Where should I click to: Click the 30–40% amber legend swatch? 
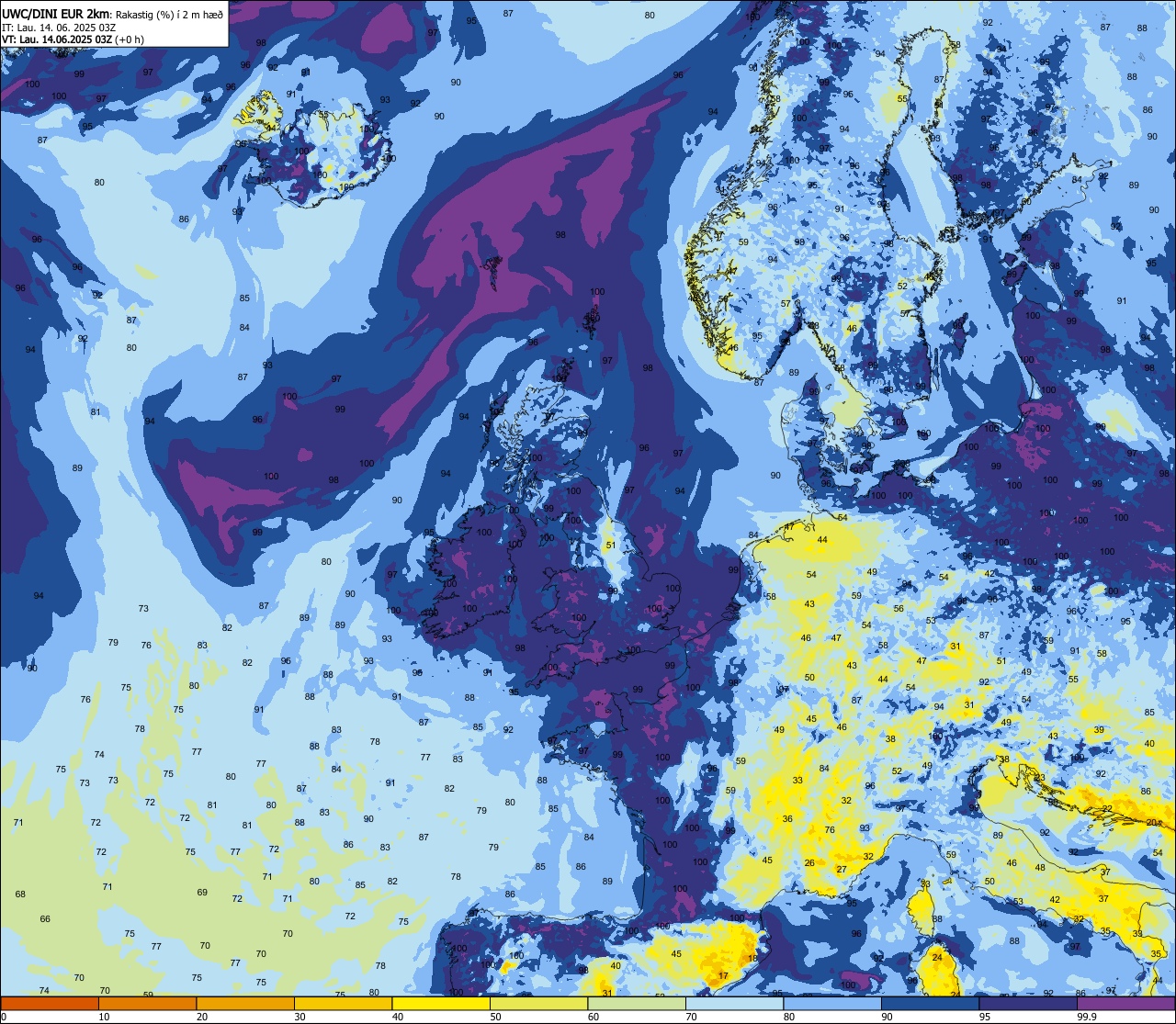click(343, 1003)
